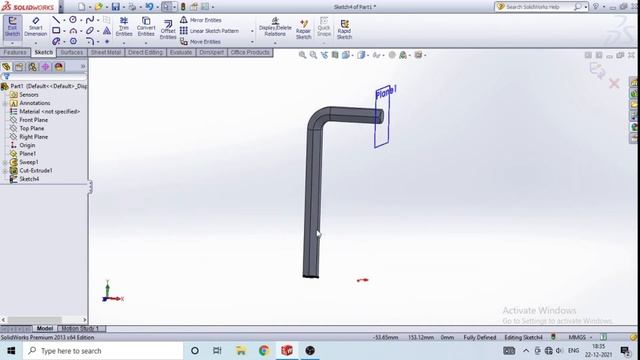Open the FeatureManager design tree tab icon
Image resolution: width=640 pixels, height=360 pixels.
tap(6, 67)
